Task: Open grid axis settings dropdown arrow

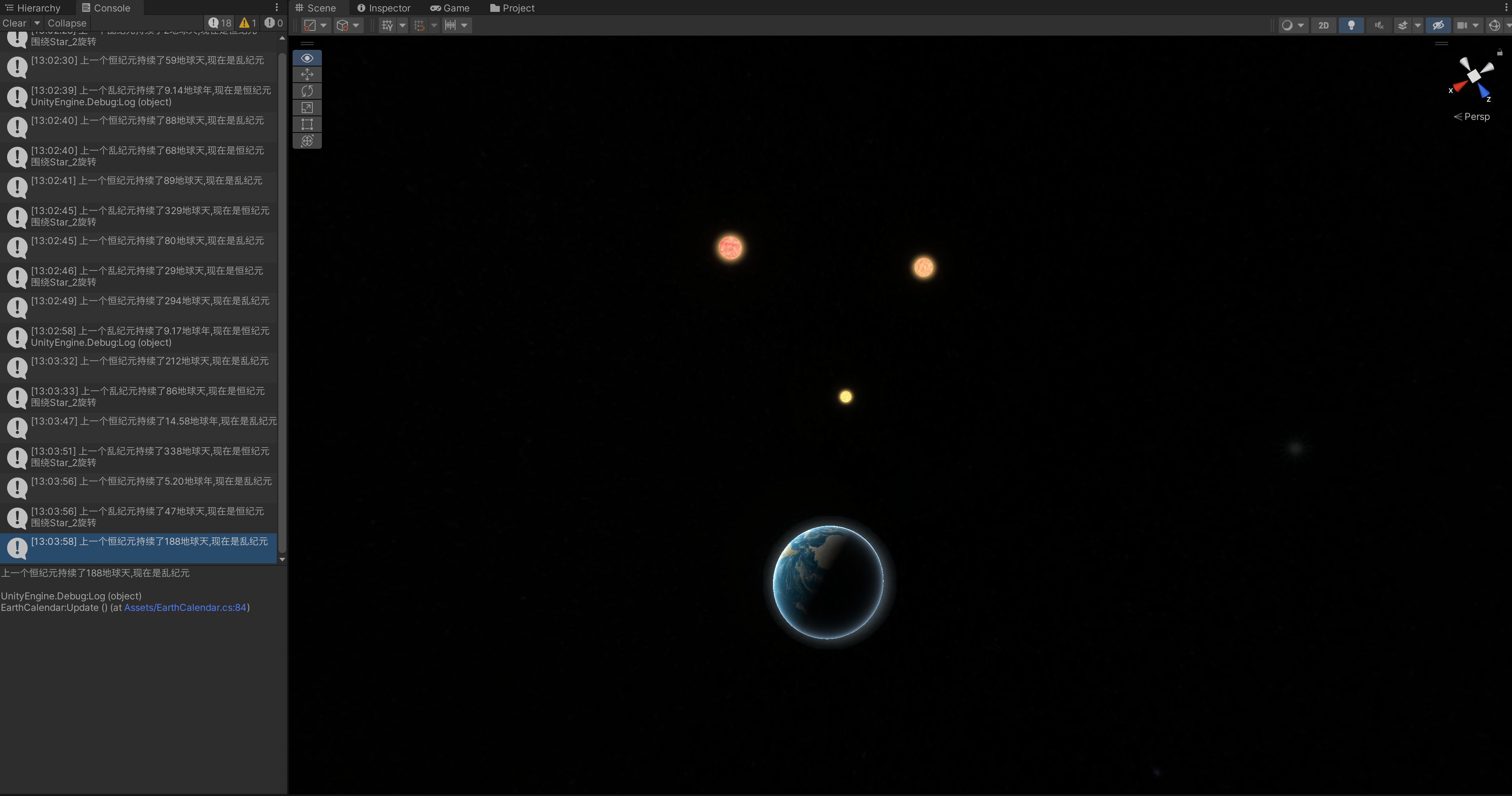Action: coord(402,25)
